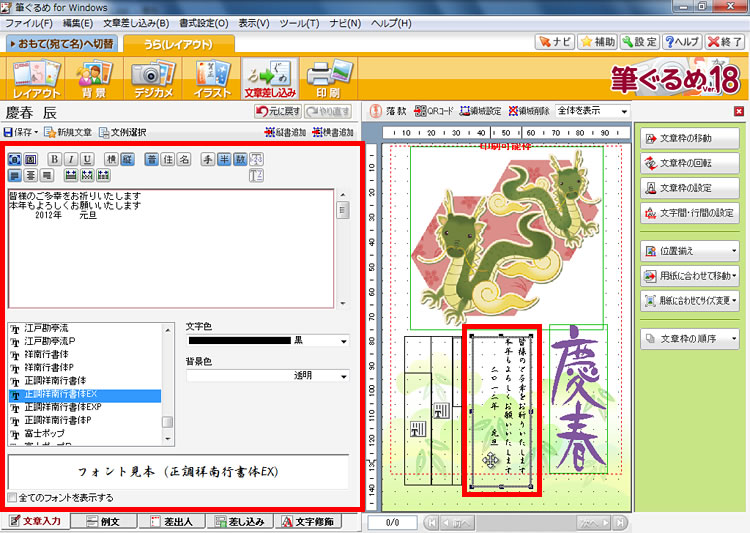
Task: Click 文章枠の移動 button
Action: point(690,138)
